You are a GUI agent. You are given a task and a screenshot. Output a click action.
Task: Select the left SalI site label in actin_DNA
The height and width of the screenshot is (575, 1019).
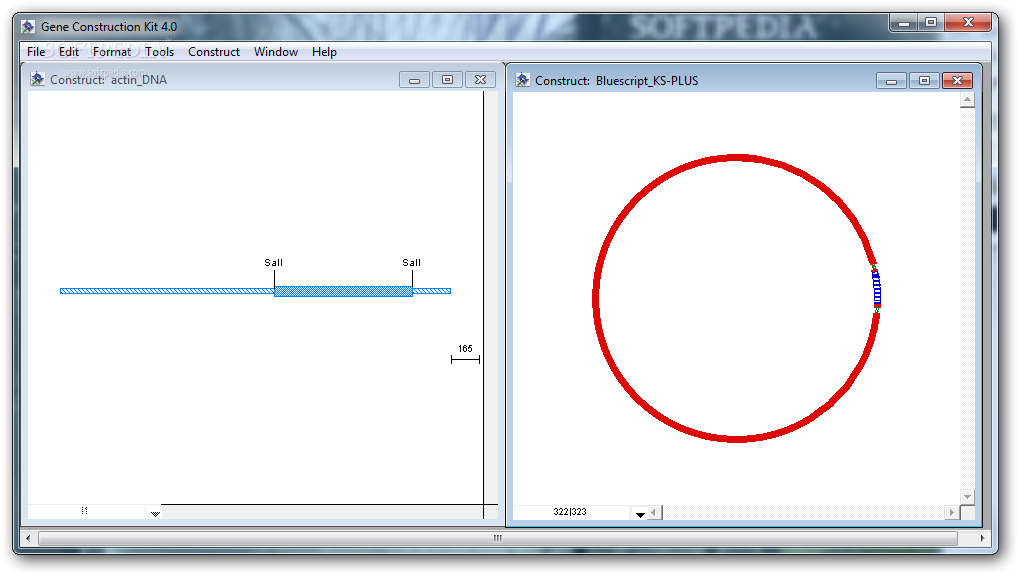274,262
